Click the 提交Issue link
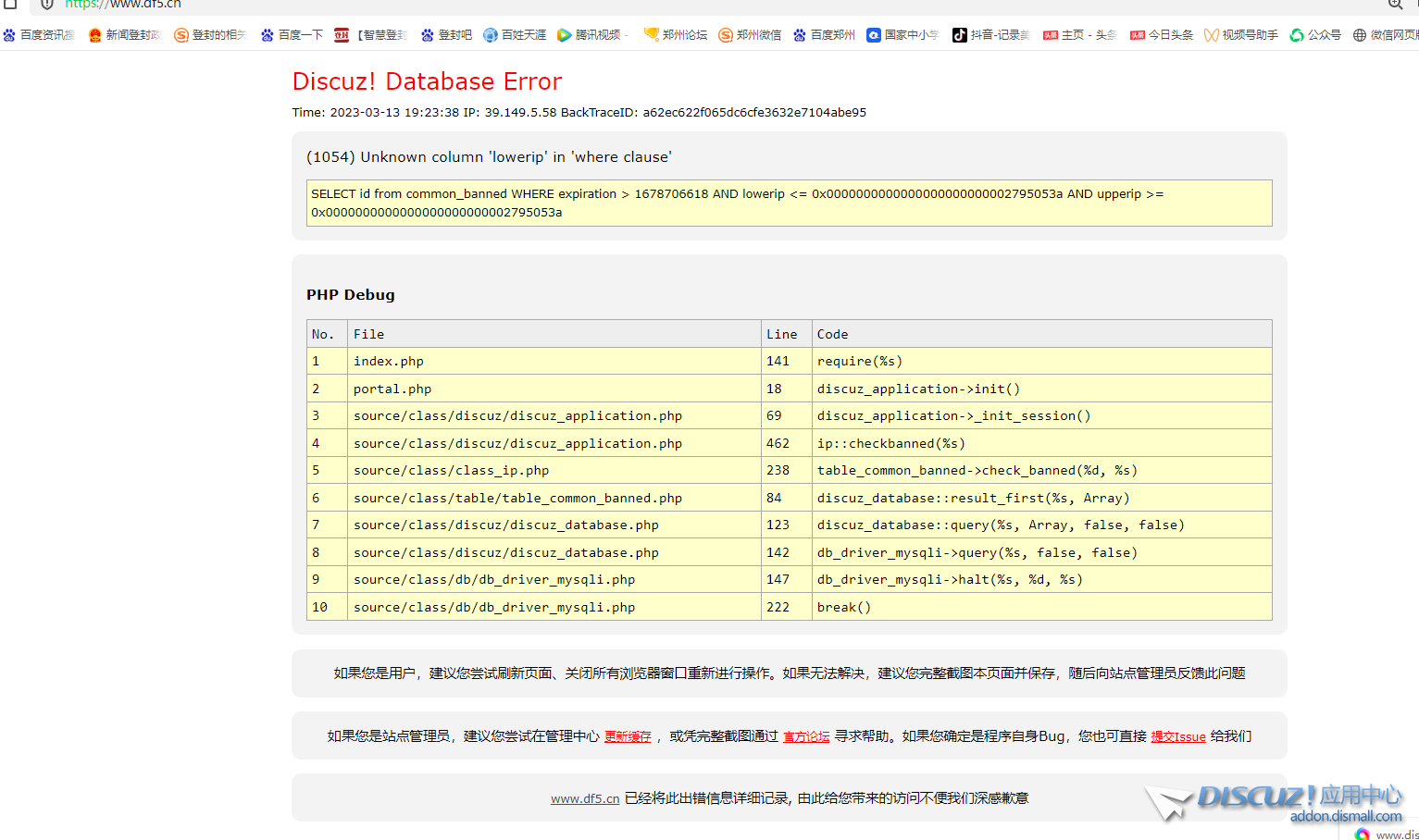Screen dimensions: 1419x840 1177,736
